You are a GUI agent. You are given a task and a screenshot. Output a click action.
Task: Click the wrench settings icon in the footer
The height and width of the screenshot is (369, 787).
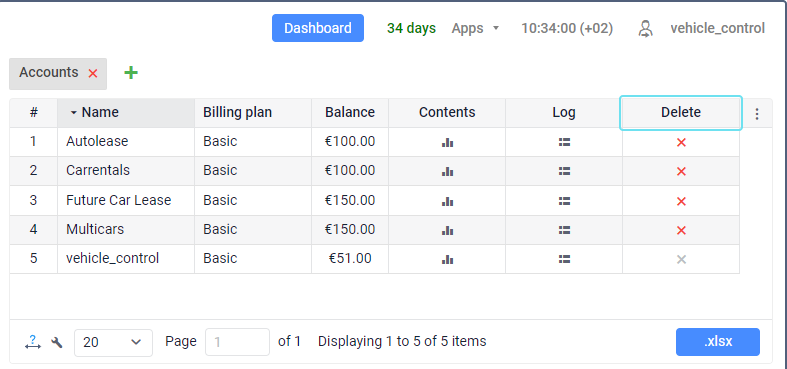click(57, 342)
